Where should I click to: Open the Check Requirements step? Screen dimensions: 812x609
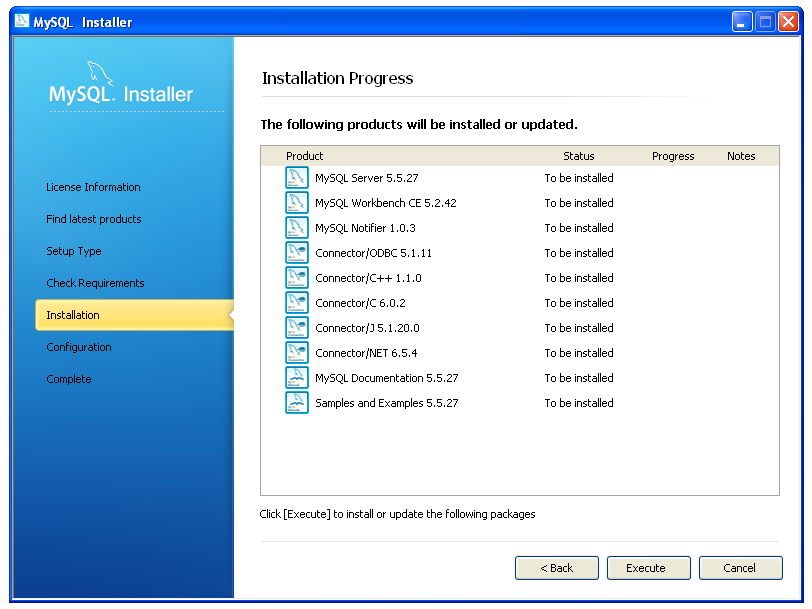(x=95, y=283)
